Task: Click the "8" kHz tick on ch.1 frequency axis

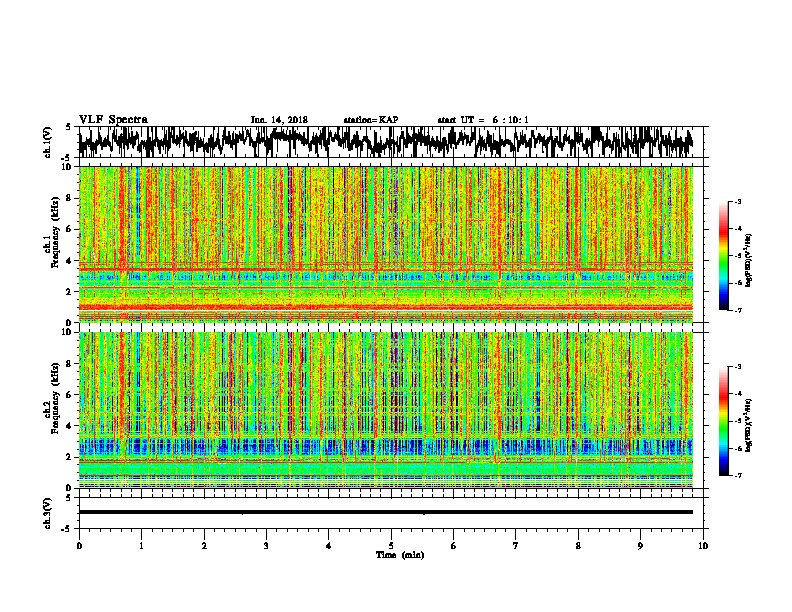Action: click(x=70, y=198)
